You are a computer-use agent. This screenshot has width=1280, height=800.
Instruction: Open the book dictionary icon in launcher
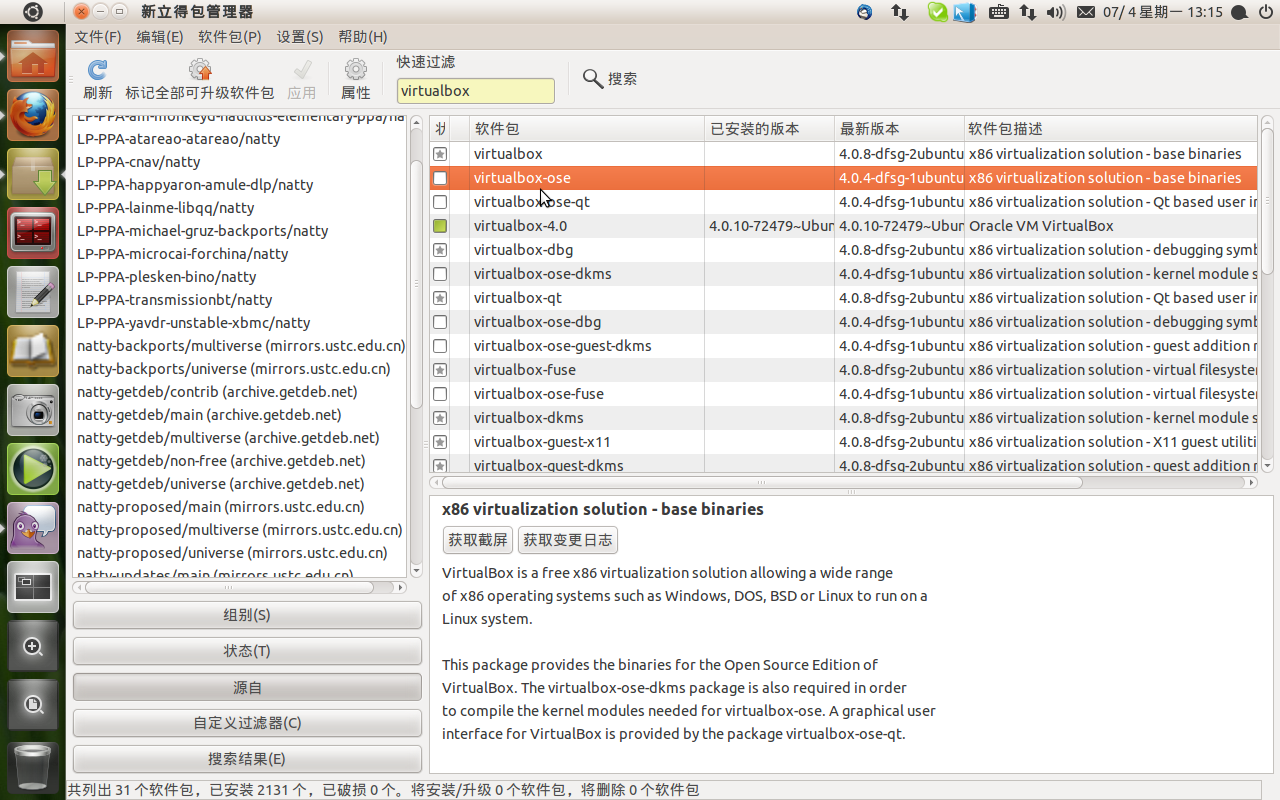pyautogui.click(x=33, y=351)
